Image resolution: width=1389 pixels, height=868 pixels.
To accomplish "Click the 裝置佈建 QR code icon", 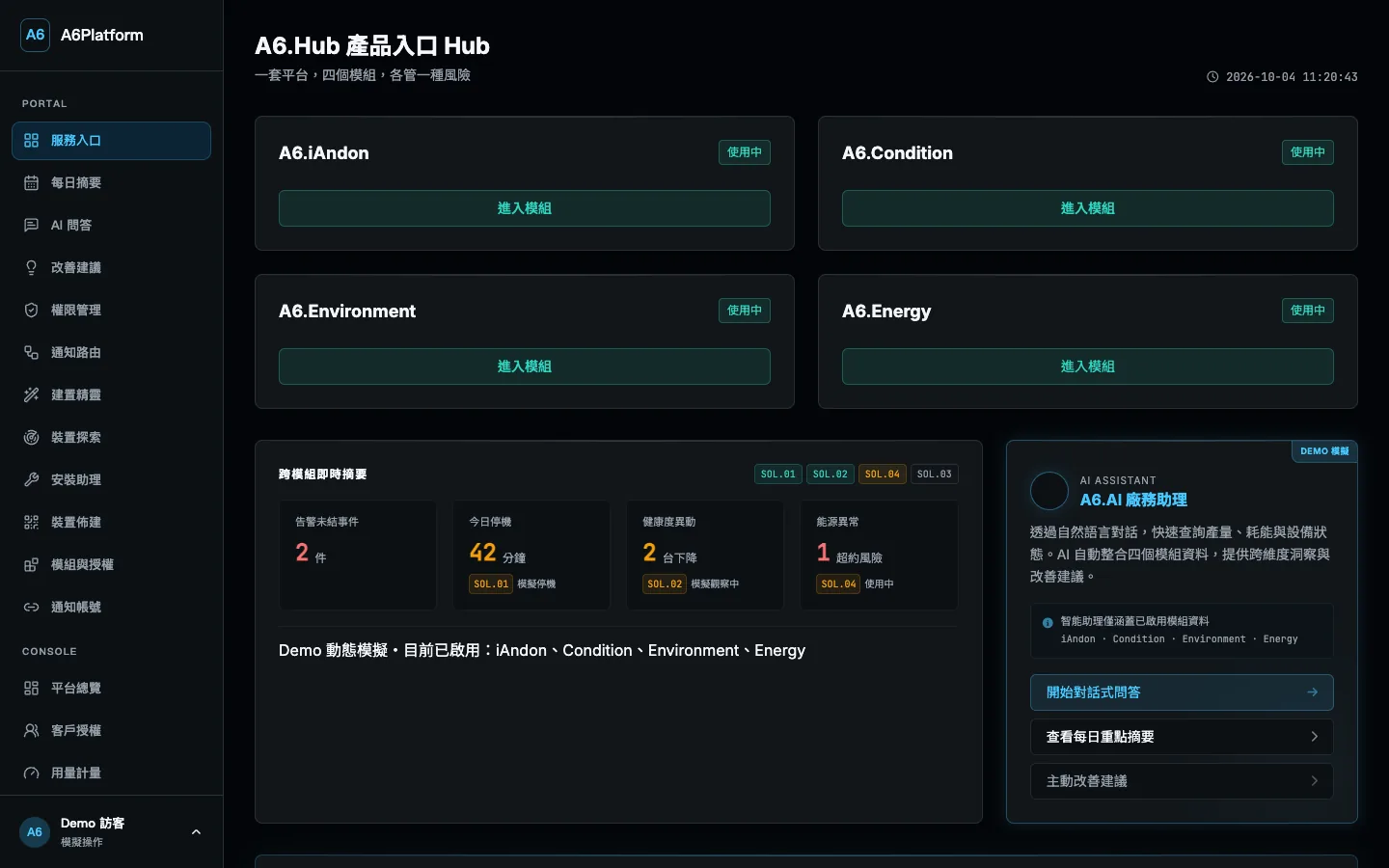I will pyautogui.click(x=31, y=523).
